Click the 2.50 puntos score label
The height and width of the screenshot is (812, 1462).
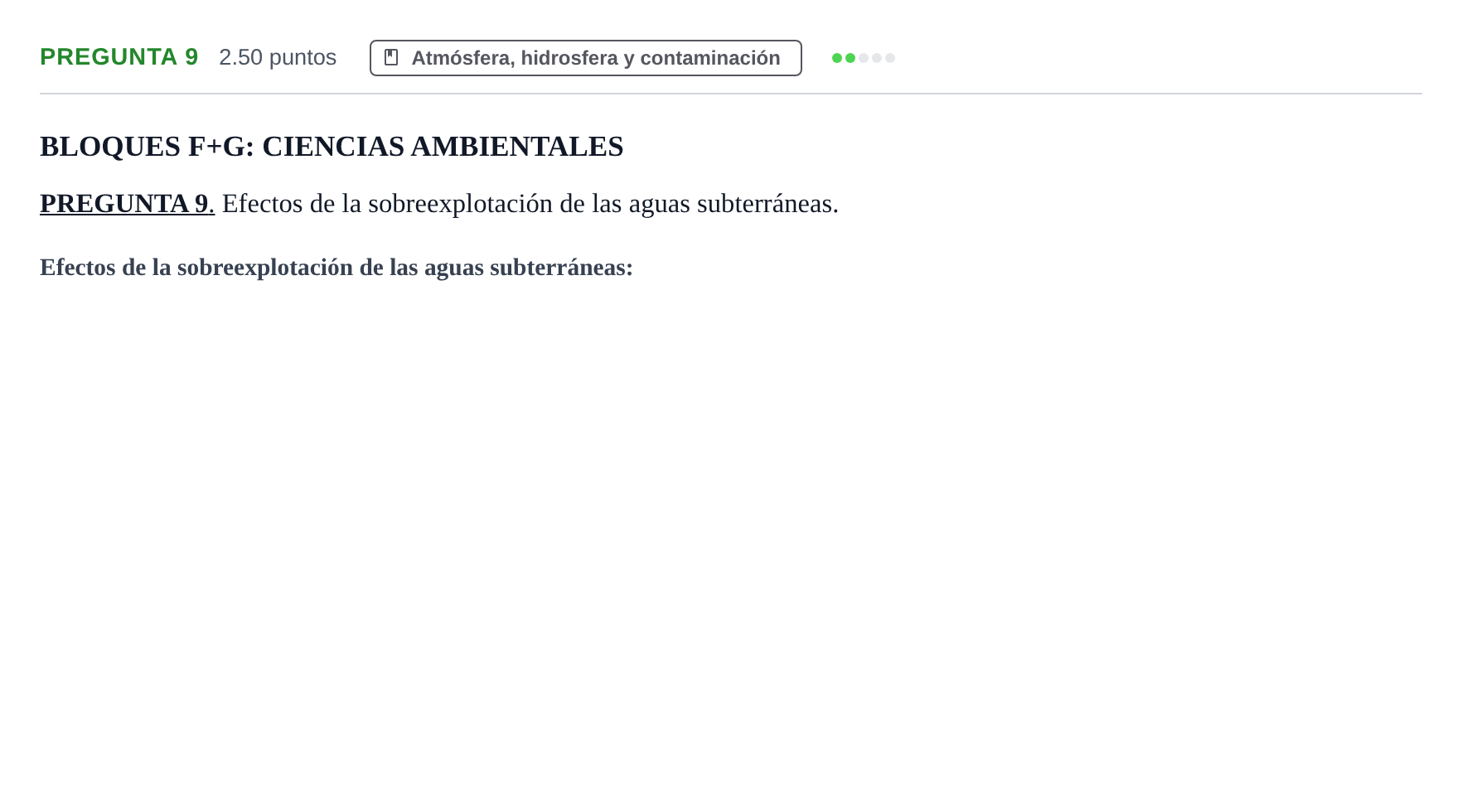278,57
